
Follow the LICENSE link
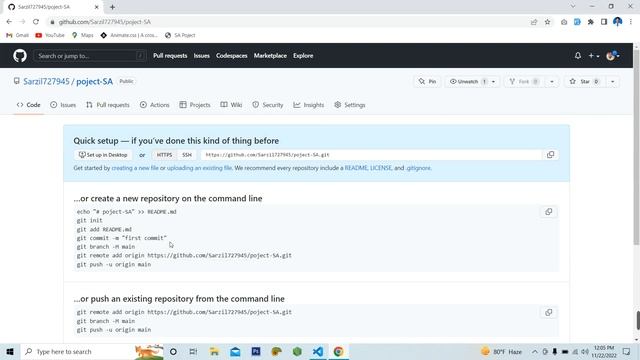[381, 168]
